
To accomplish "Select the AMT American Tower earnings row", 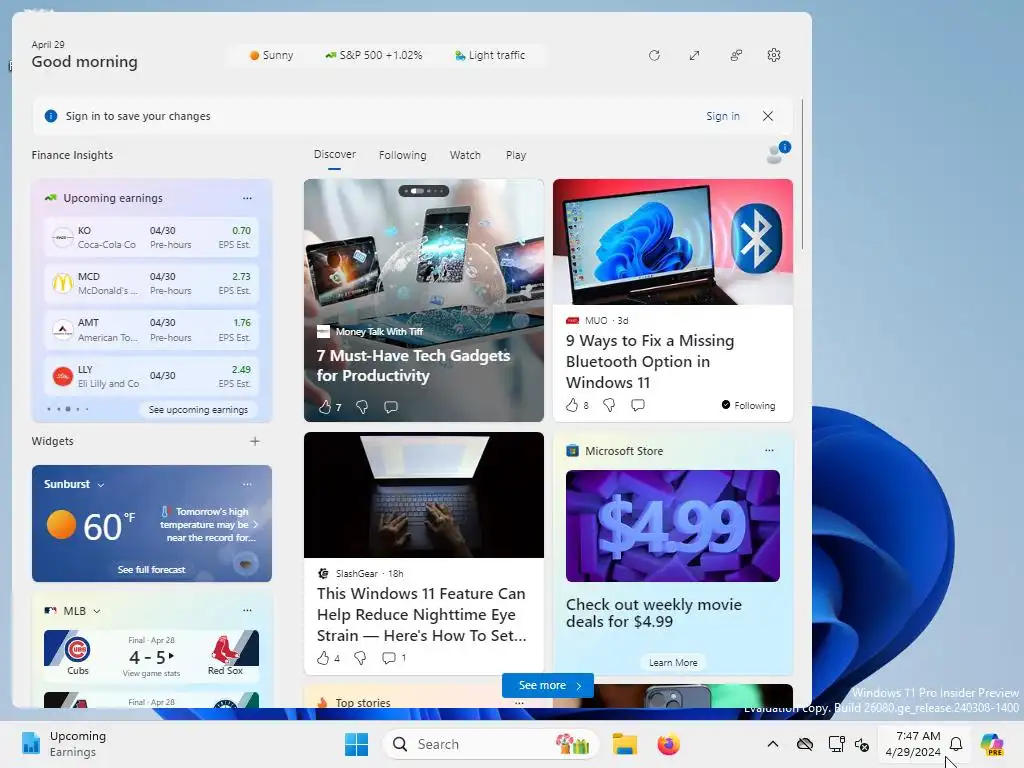I will [x=152, y=330].
